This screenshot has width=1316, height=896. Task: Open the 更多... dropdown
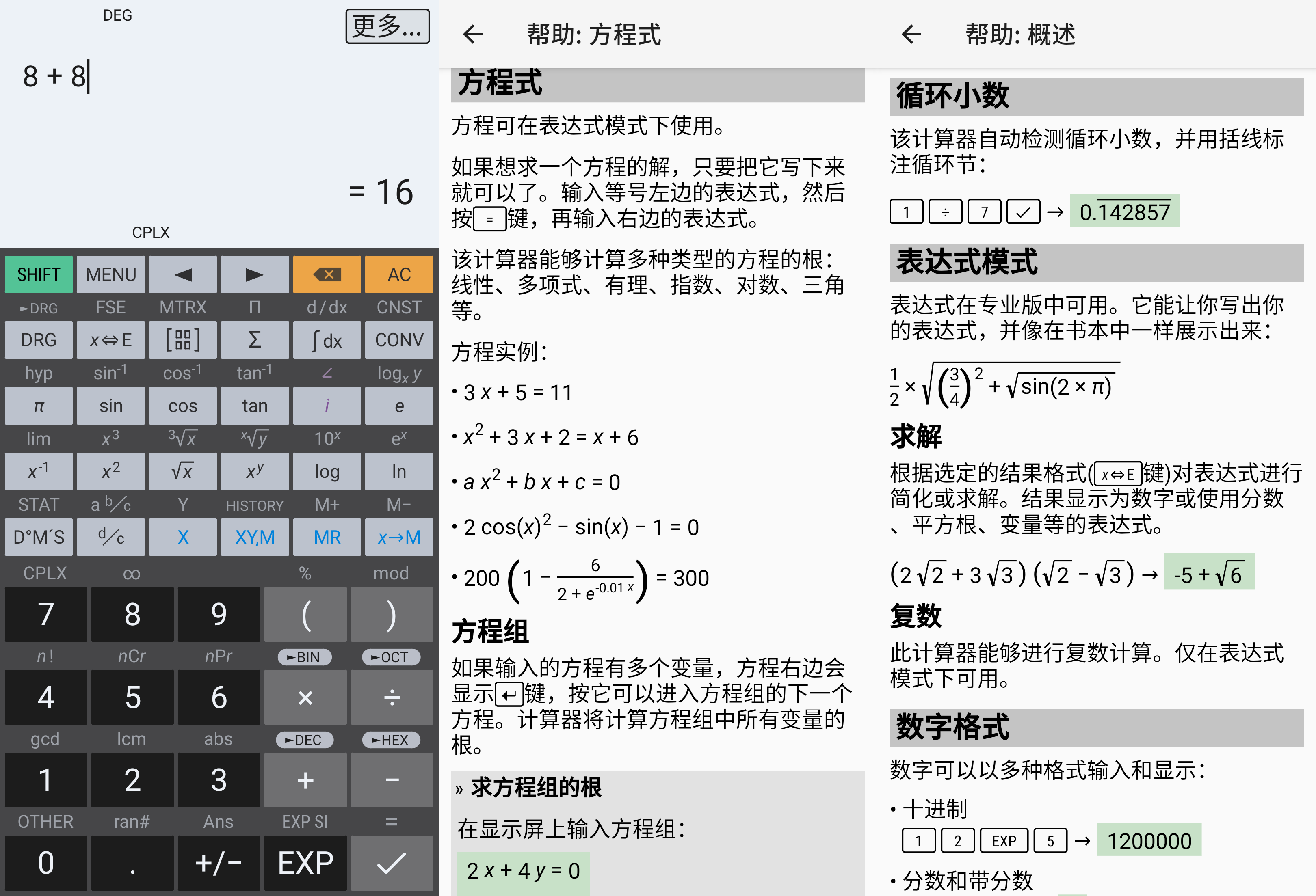click(x=387, y=27)
